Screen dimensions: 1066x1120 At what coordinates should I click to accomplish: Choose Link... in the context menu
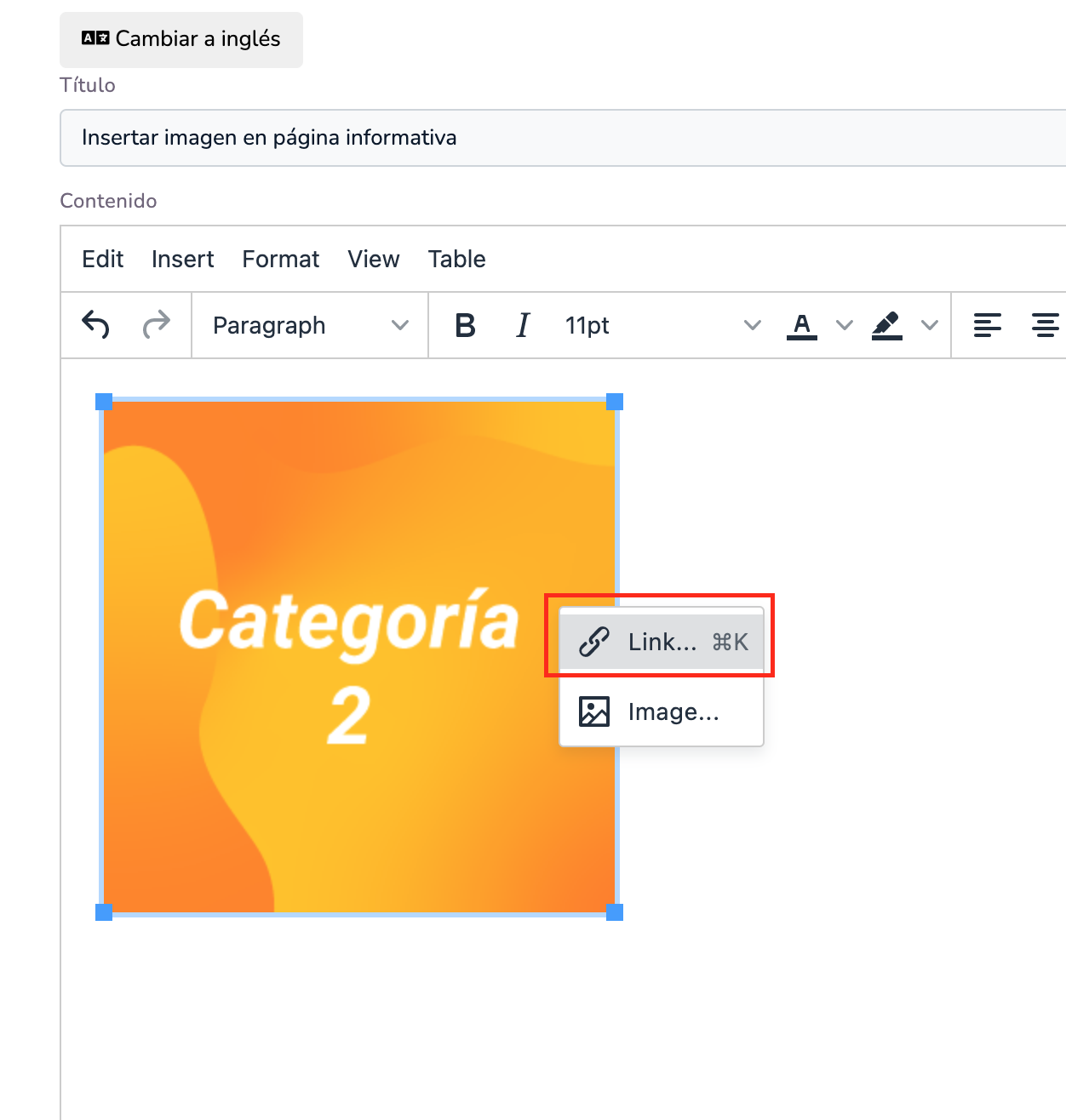click(662, 642)
